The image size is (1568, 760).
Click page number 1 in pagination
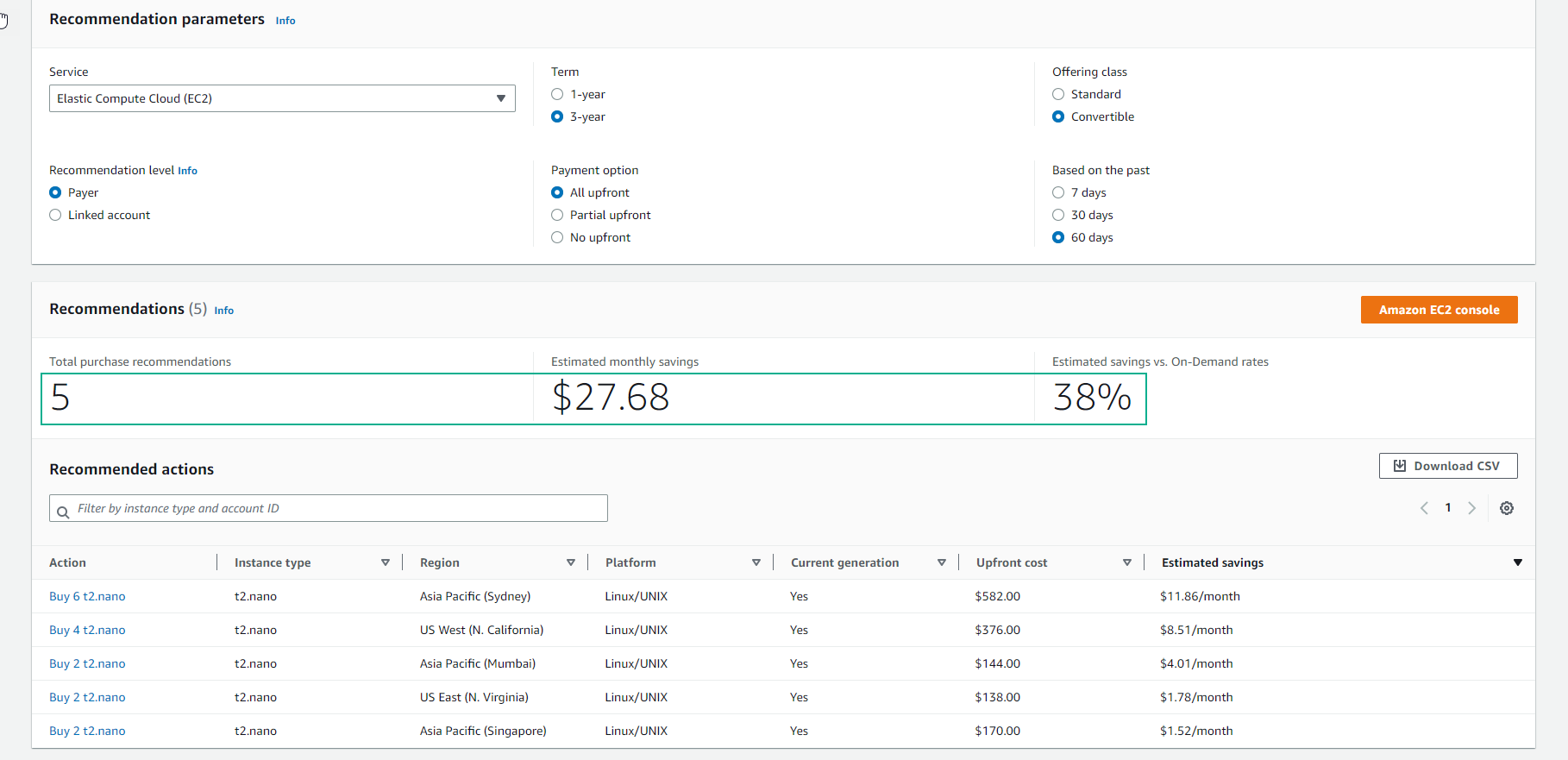(1448, 507)
